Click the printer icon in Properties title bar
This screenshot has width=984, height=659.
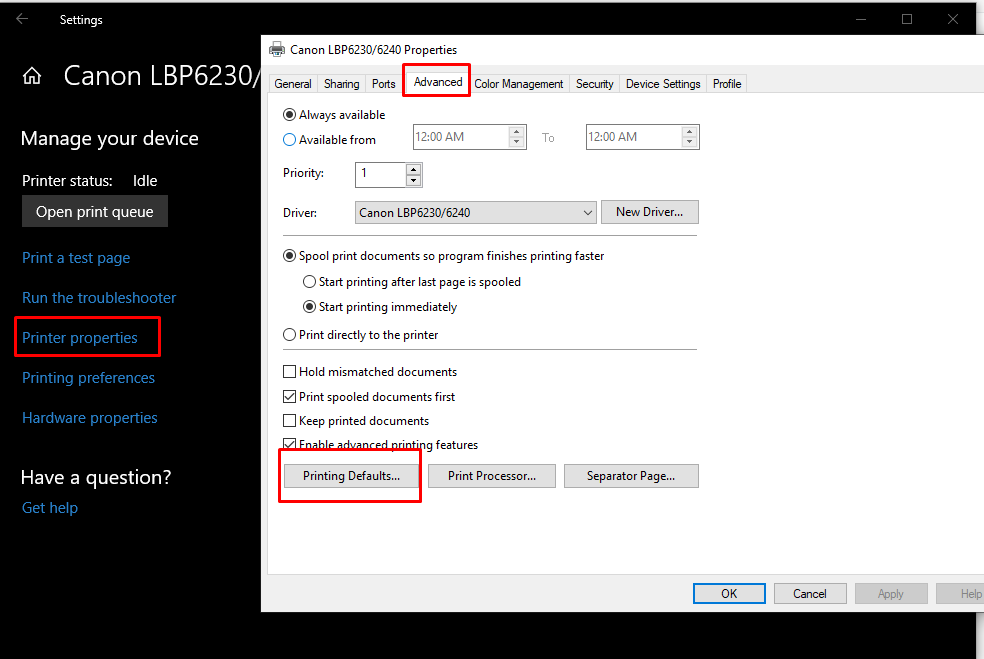pyautogui.click(x=277, y=50)
